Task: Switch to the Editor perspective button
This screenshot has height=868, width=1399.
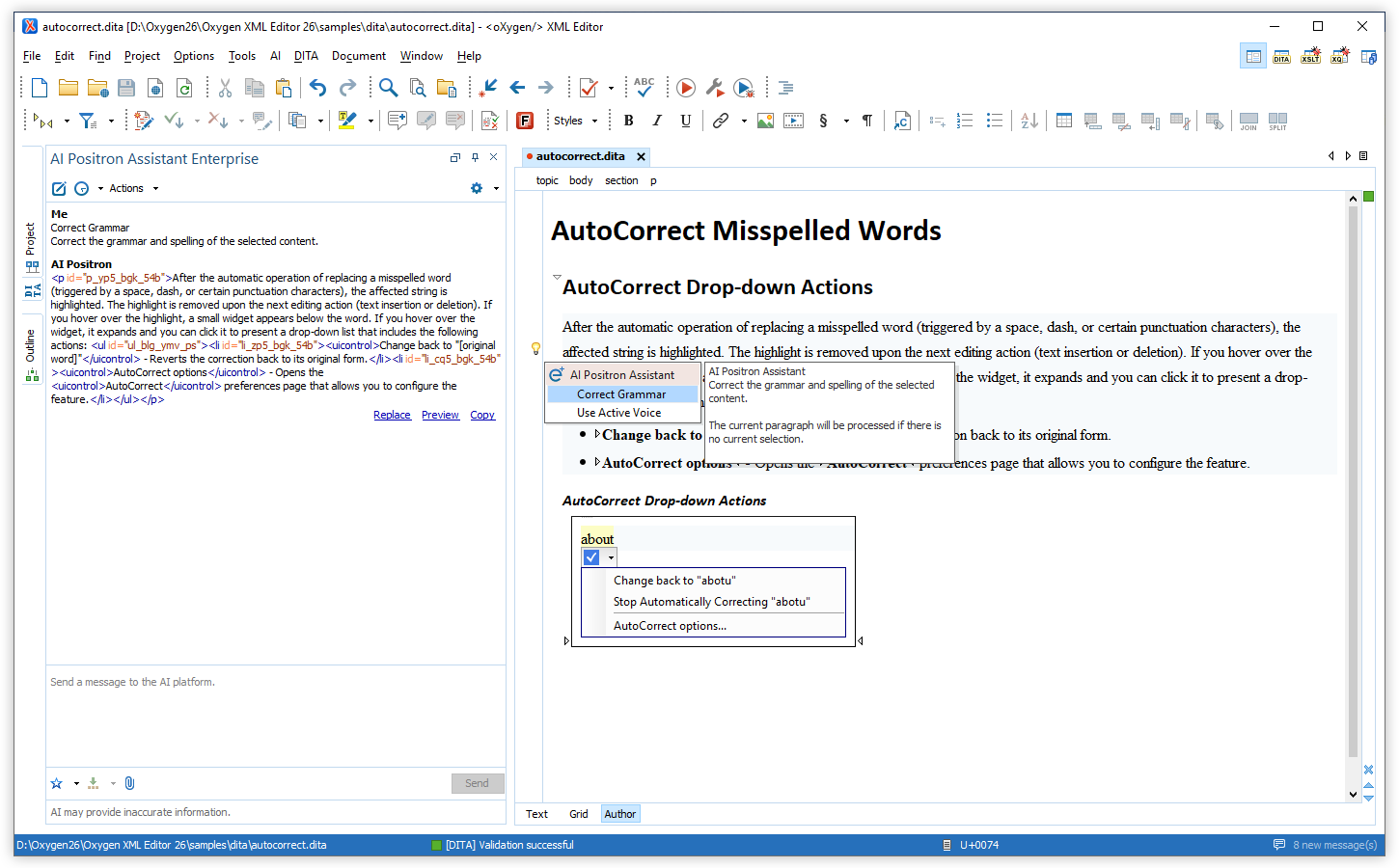Action: point(1253,56)
